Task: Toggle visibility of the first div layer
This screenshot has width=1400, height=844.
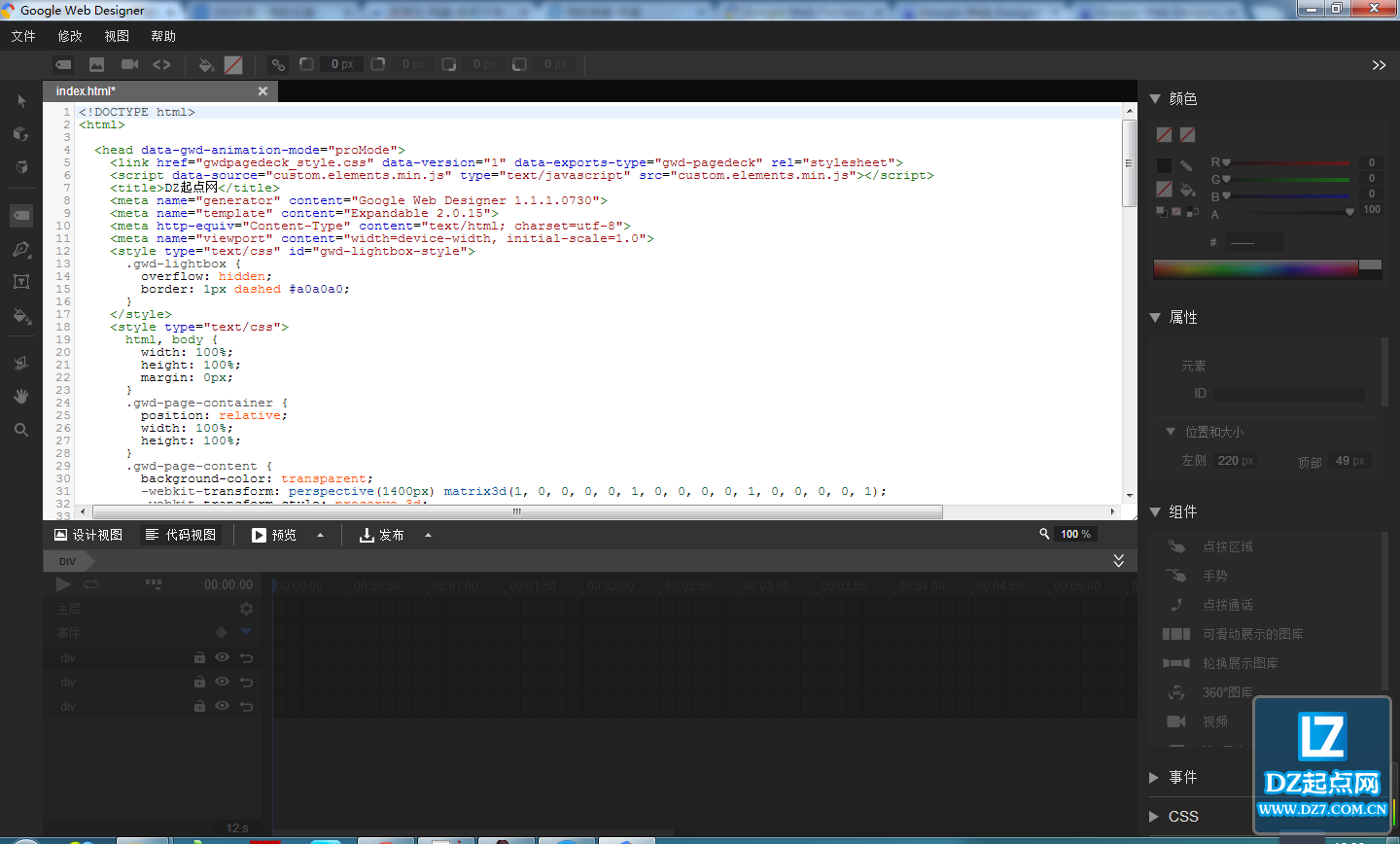Action: 222,657
